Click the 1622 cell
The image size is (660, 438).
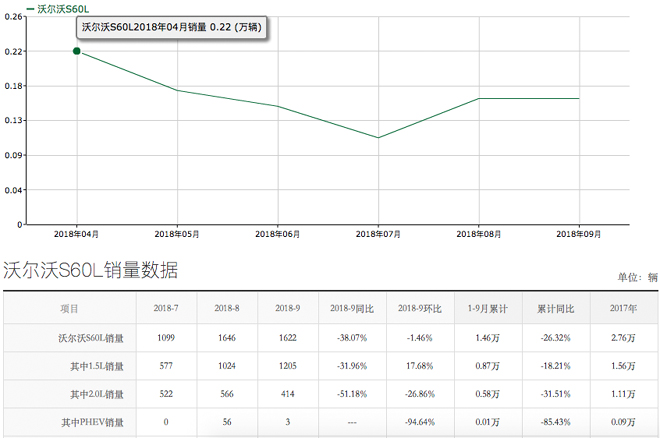(x=287, y=338)
